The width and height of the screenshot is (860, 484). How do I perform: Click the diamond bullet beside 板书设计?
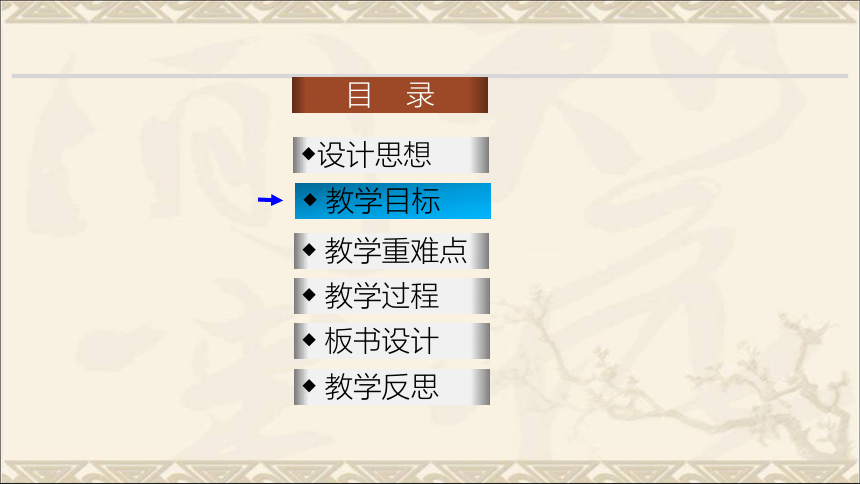(309, 340)
